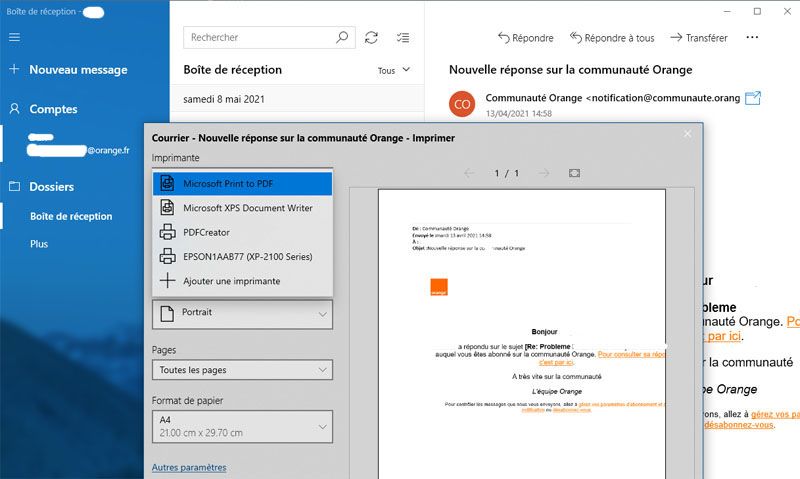
Task: Click Plus to show more folders
Action: pyautogui.click(x=39, y=244)
